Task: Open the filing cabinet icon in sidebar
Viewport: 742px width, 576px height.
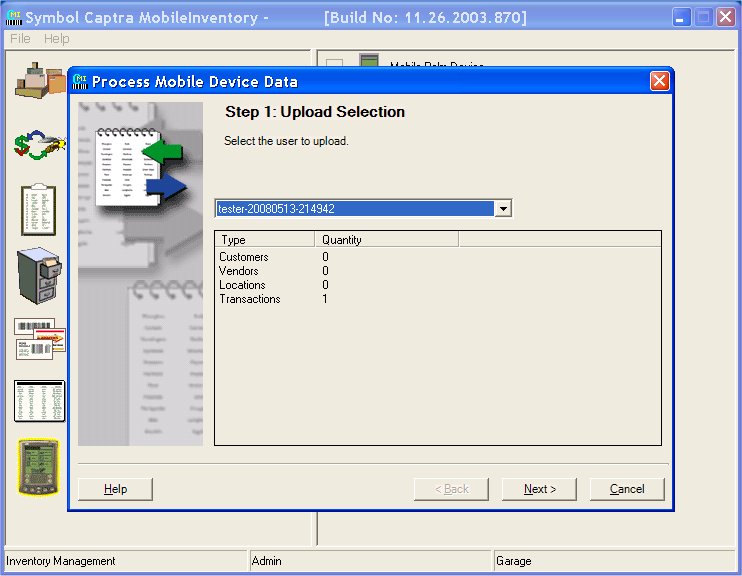Action: [x=39, y=275]
